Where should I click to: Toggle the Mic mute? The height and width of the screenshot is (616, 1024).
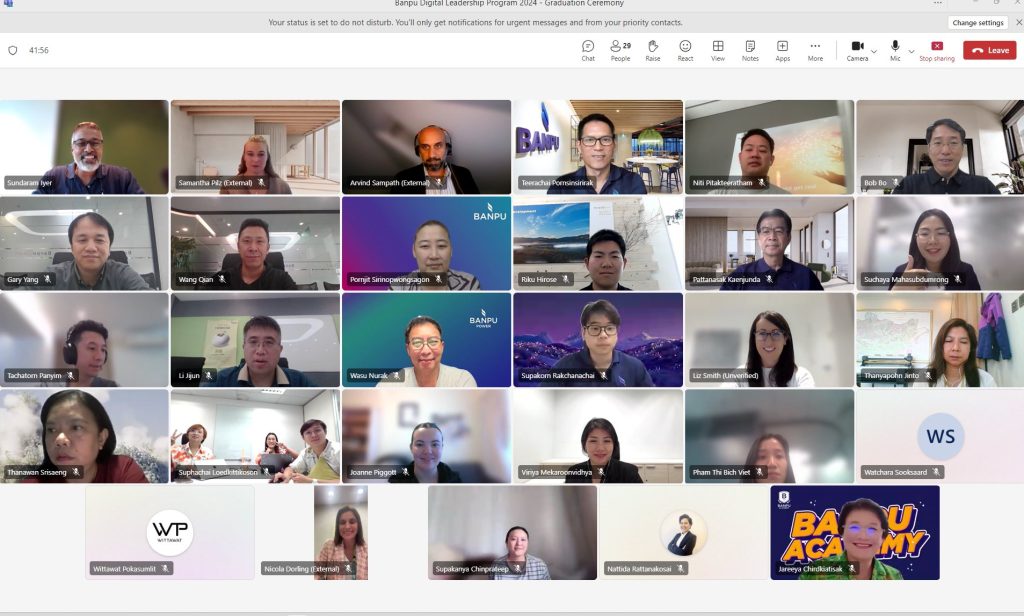(x=895, y=50)
